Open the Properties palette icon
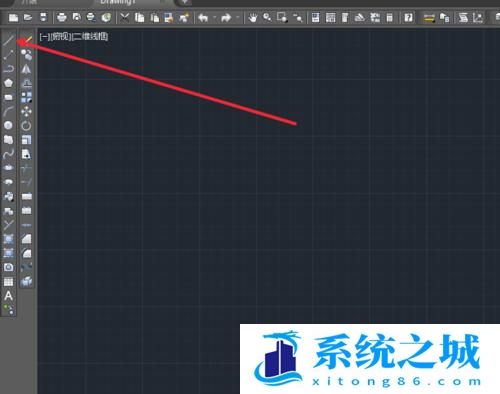This screenshot has width=500, height=394. (316, 17)
